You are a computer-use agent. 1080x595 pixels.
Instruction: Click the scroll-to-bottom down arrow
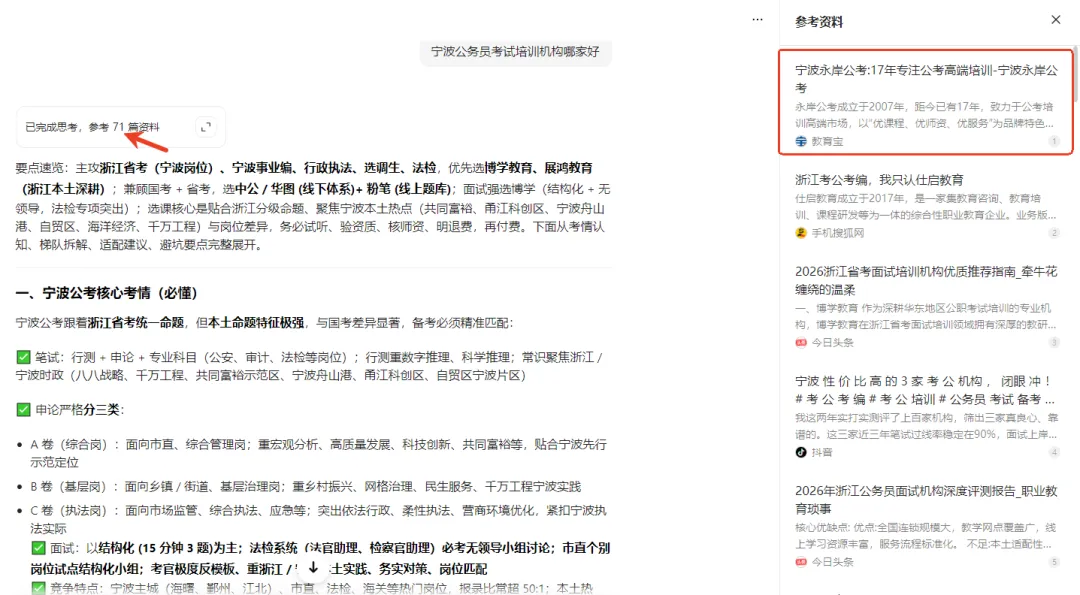point(313,567)
